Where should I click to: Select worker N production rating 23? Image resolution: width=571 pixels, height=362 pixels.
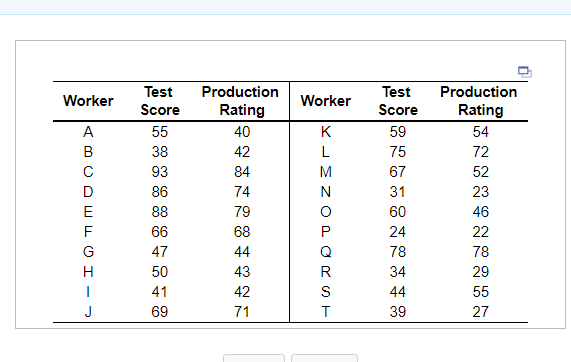tap(481, 192)
